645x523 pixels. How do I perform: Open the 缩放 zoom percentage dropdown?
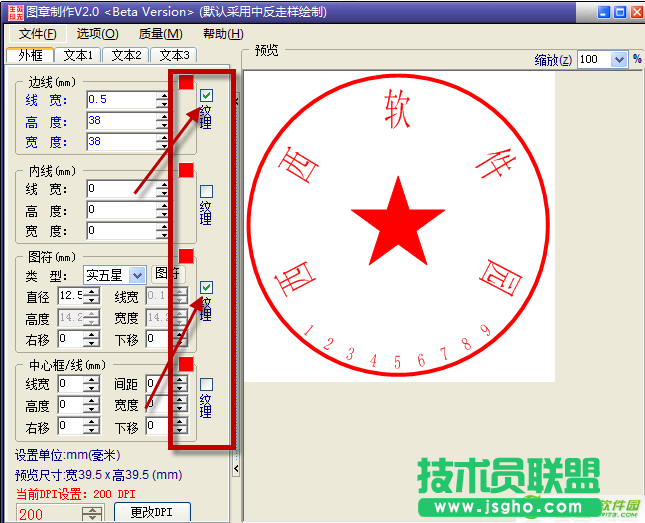click(619, 60)
